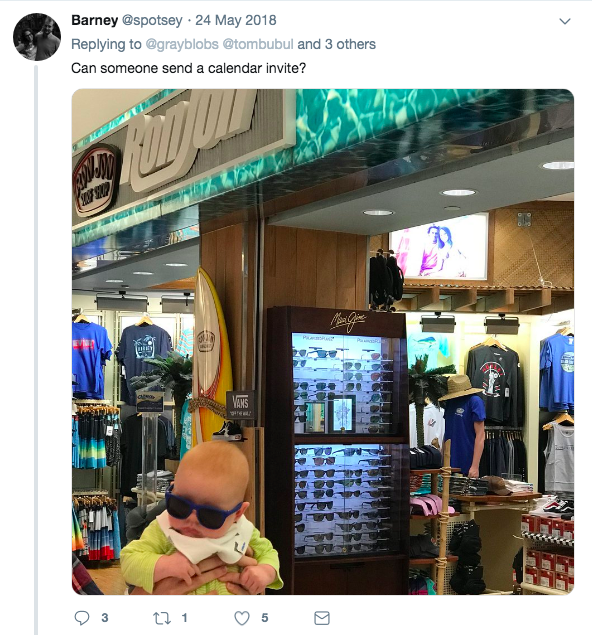Click the 'Can someone send a calendar invite?' text

pos(189,68)
